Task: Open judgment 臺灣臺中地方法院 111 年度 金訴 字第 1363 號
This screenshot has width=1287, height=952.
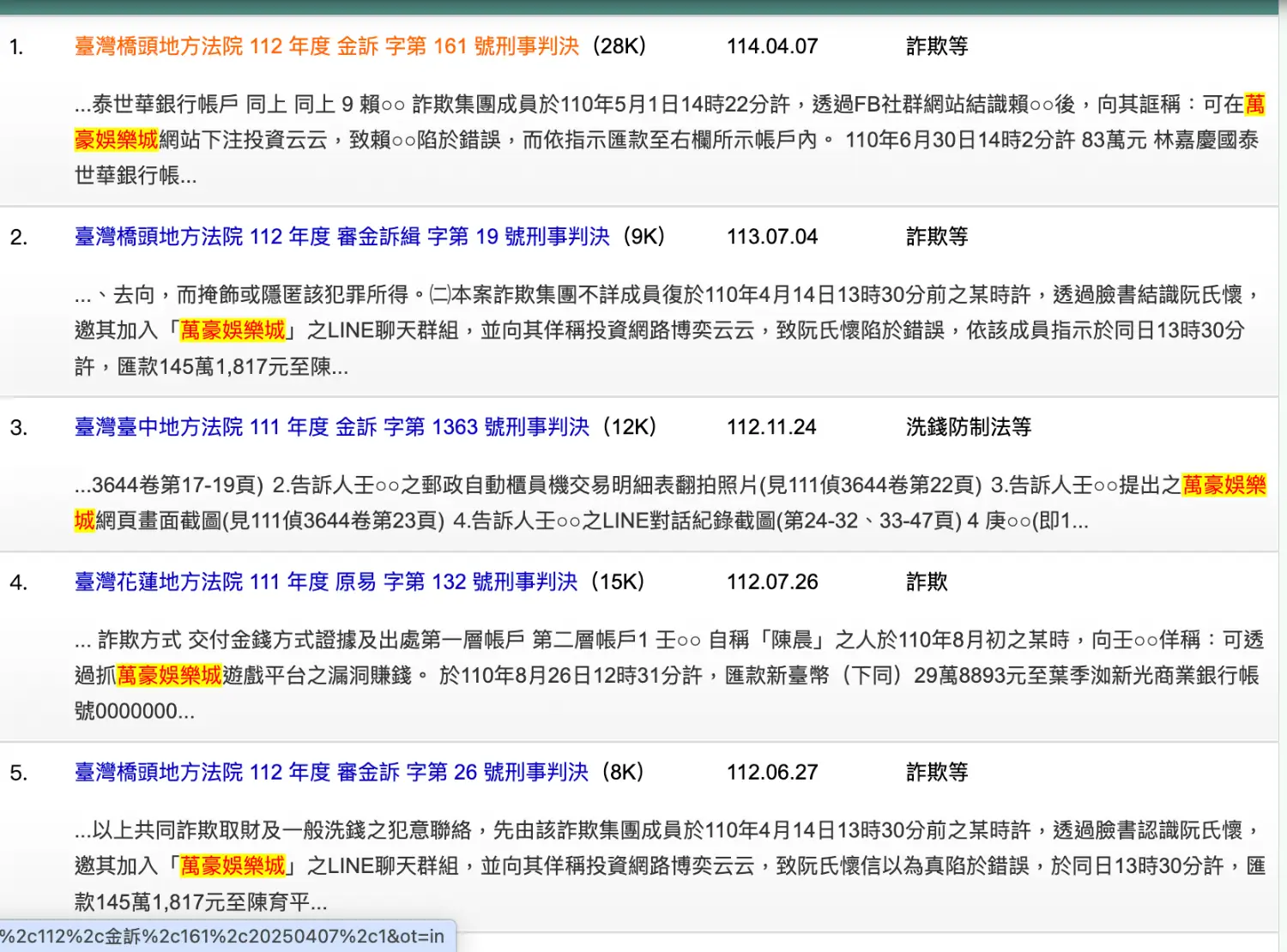Action: [x=330, y=426]
